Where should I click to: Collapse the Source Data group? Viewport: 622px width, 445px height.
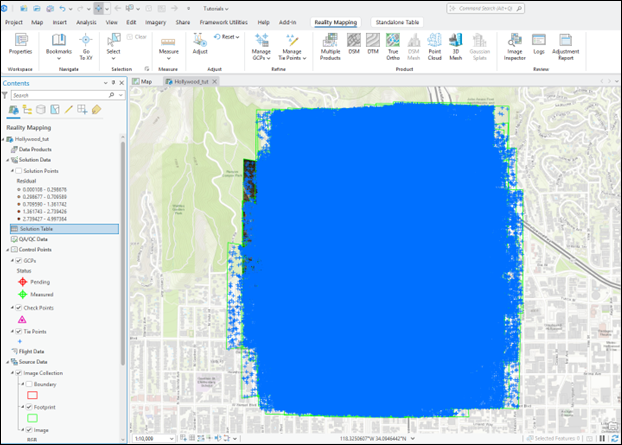point(8,362)
